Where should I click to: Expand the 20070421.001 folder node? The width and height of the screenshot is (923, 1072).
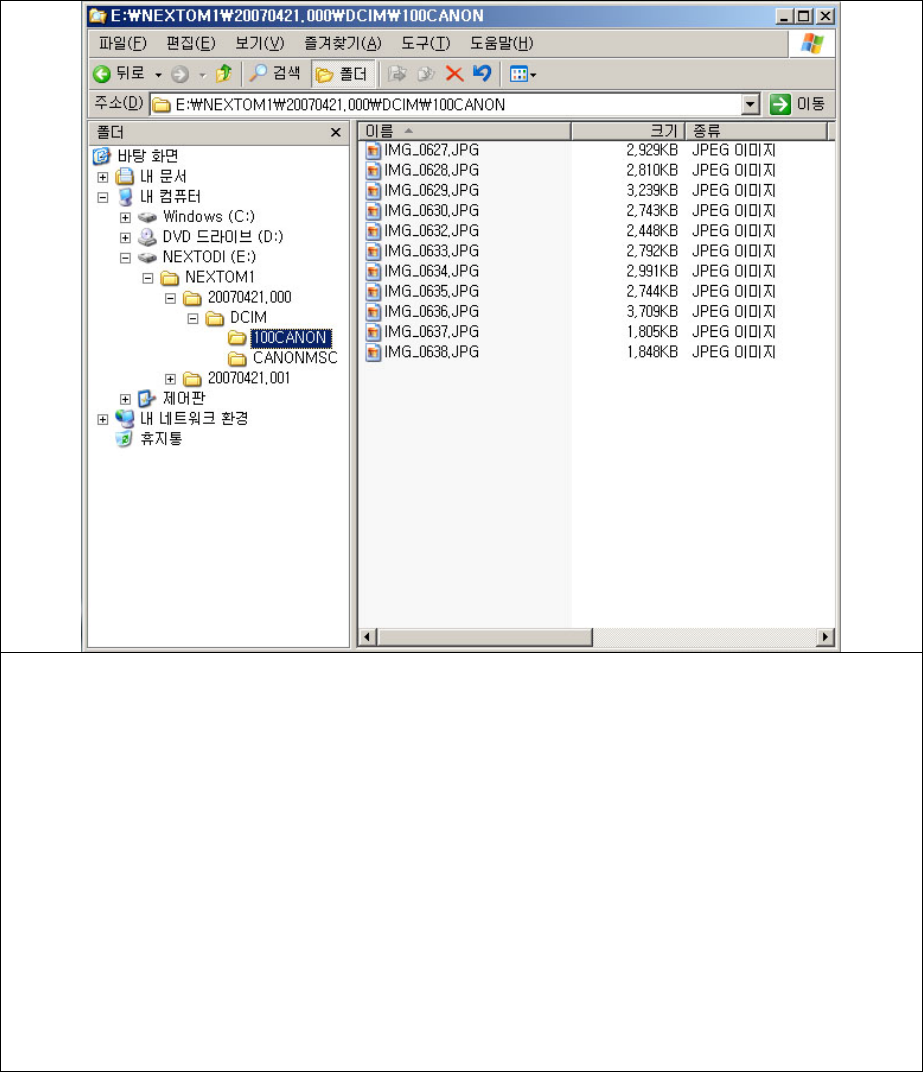170,379
